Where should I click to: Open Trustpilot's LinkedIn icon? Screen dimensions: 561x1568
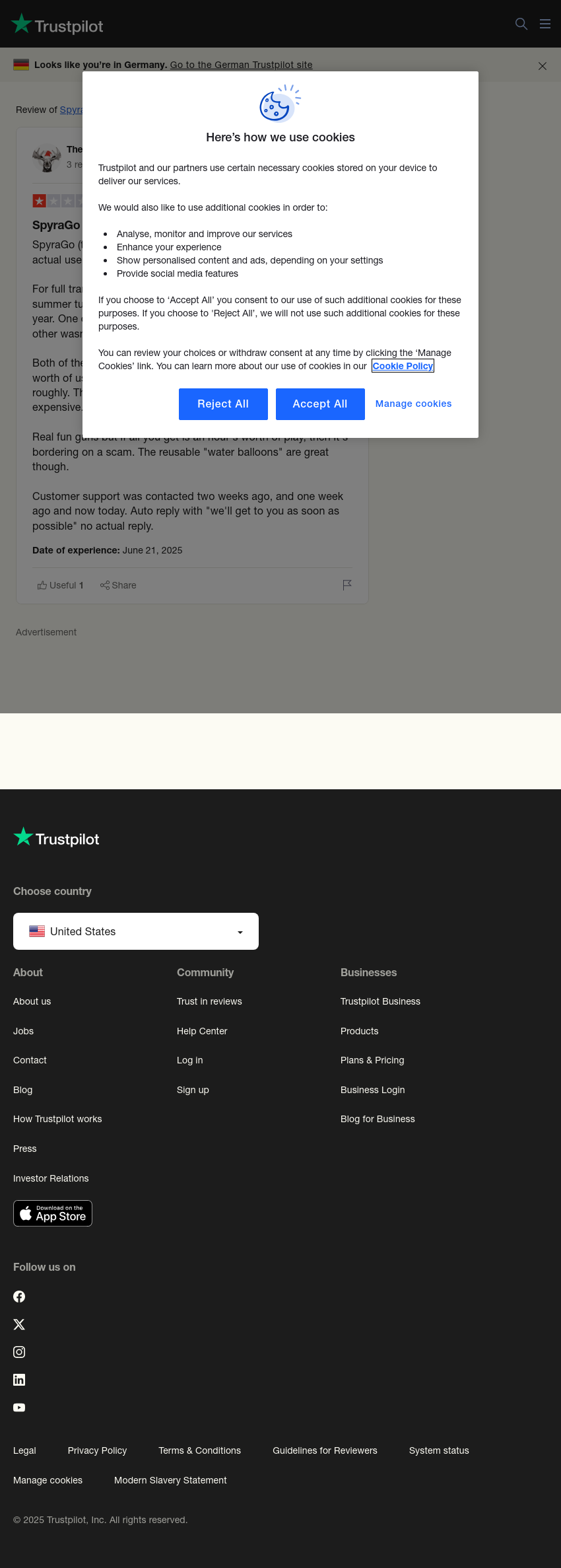pyautogui.click(x=19, y=1380)
